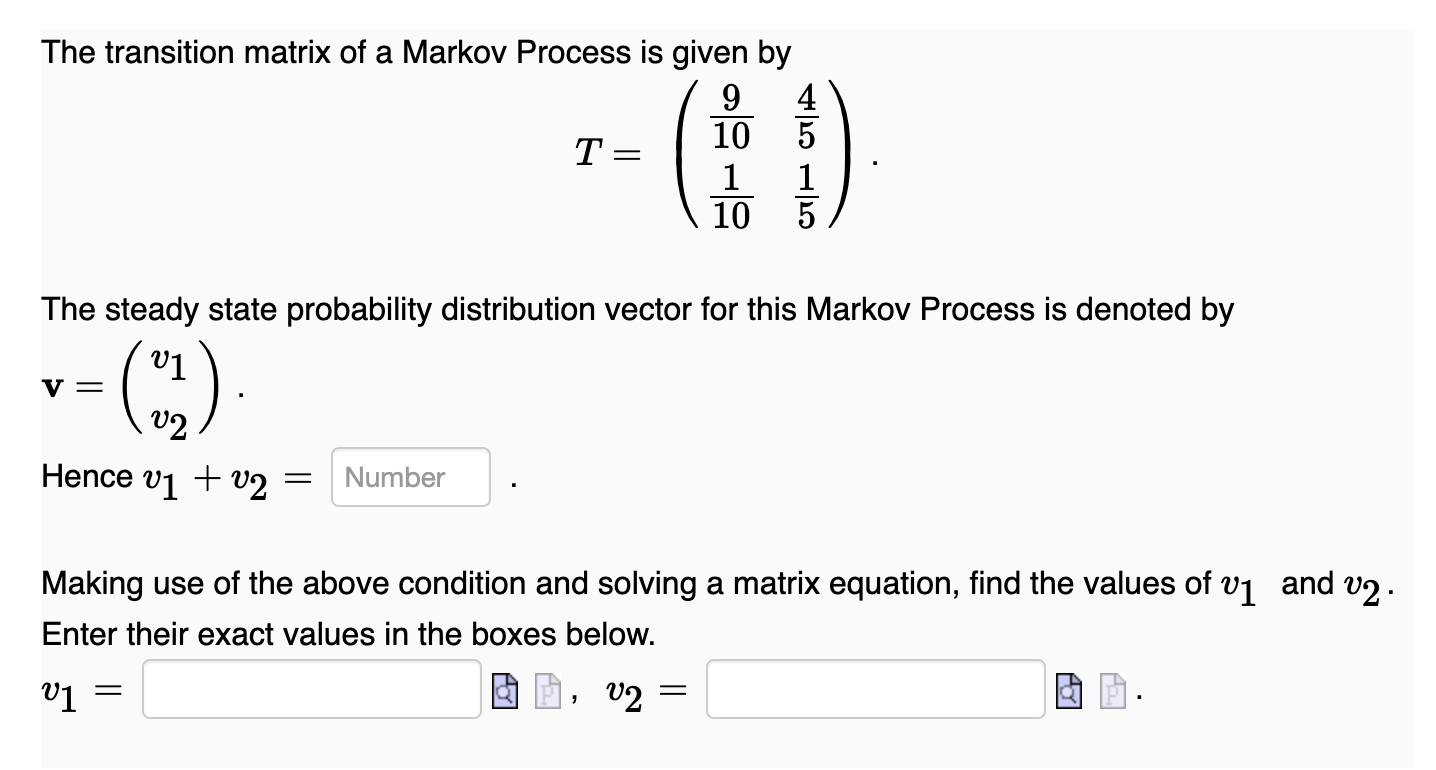Image resolution: width=1436 pixels, height=770 pixels.
Task: Click inside the 'Number' answer box
Action: (x=408, y=477)
